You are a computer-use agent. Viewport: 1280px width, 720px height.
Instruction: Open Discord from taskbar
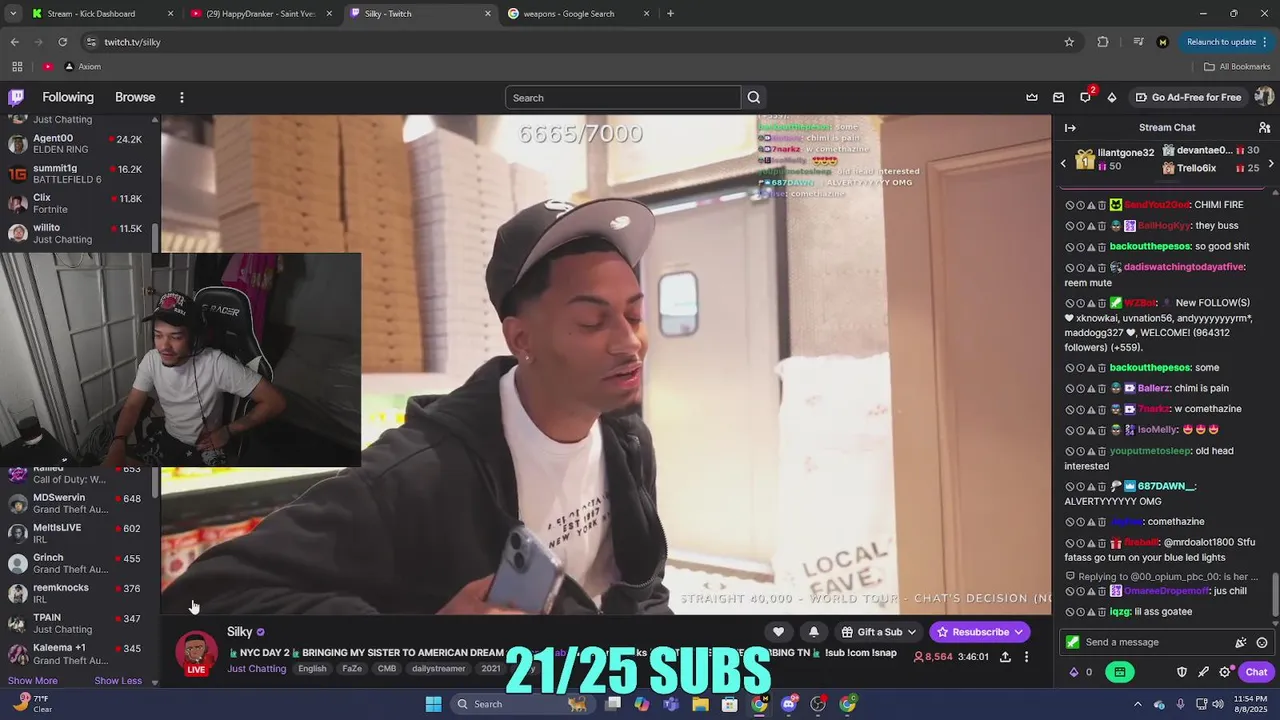point(789,704)
